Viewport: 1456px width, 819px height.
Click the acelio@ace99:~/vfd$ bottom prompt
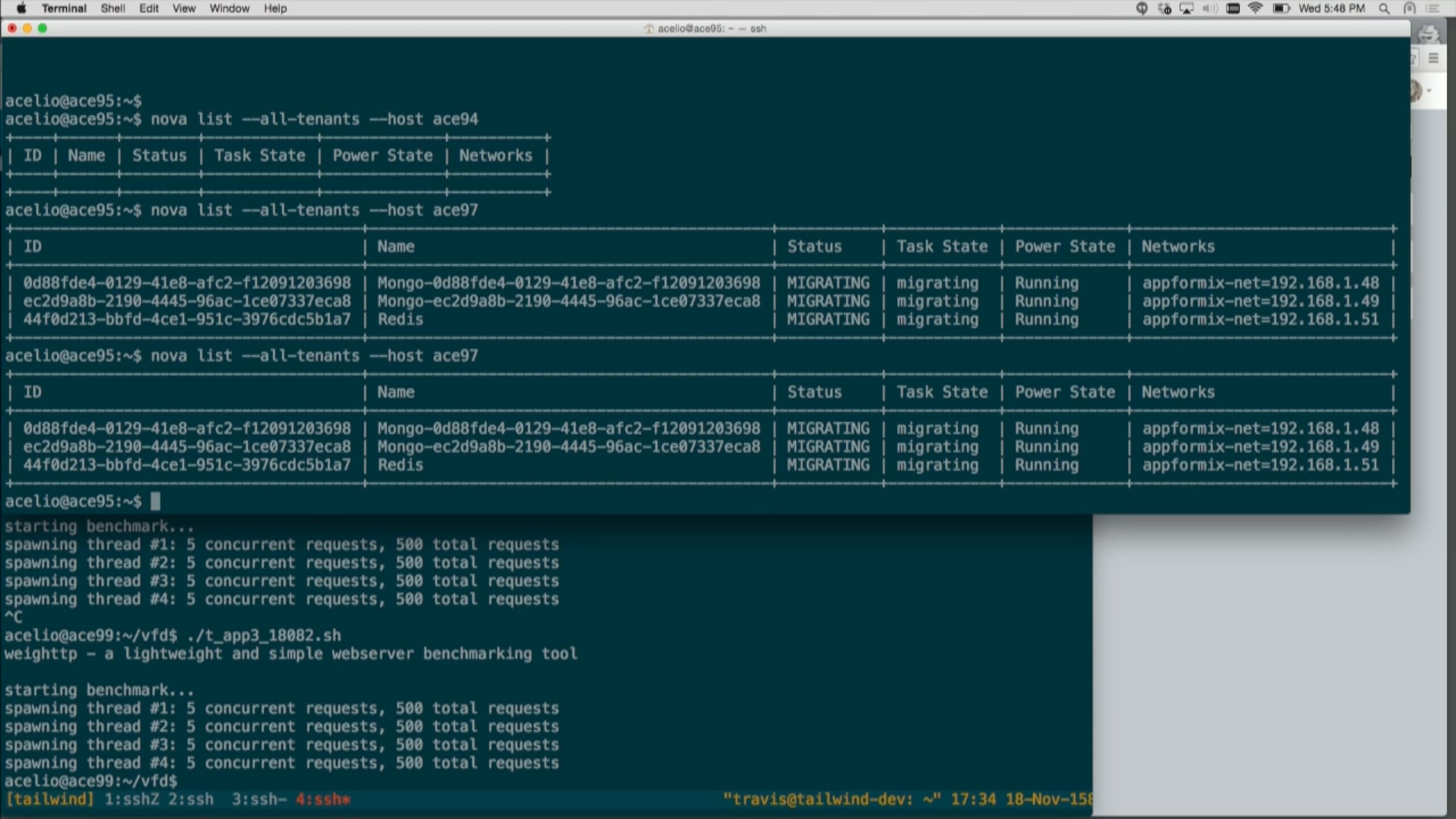click(x=91, y=781)
